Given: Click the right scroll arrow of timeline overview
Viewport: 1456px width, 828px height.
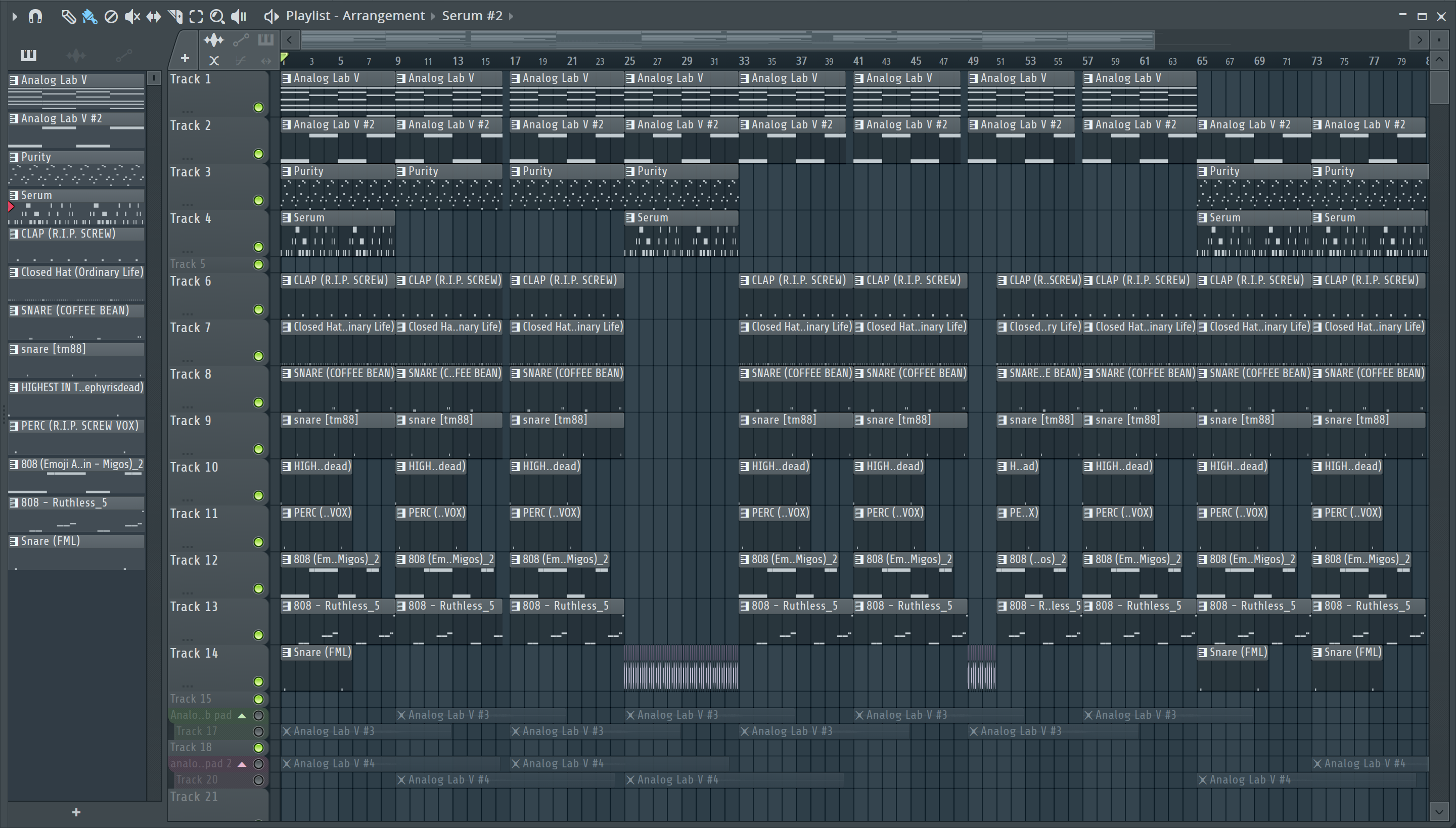Looking at the screenshot, I should coord(1420,40).
